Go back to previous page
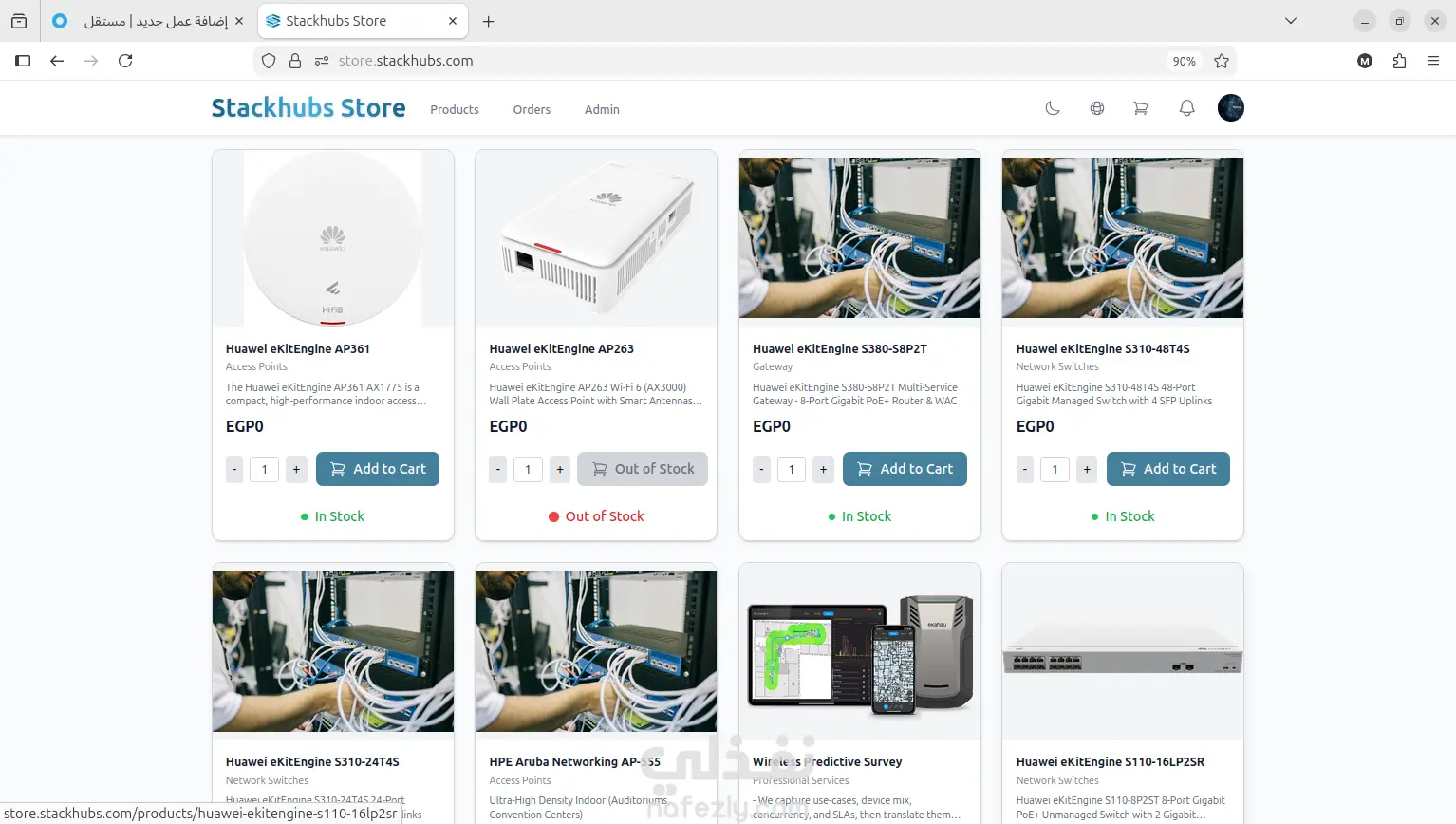 pos(57,61)
